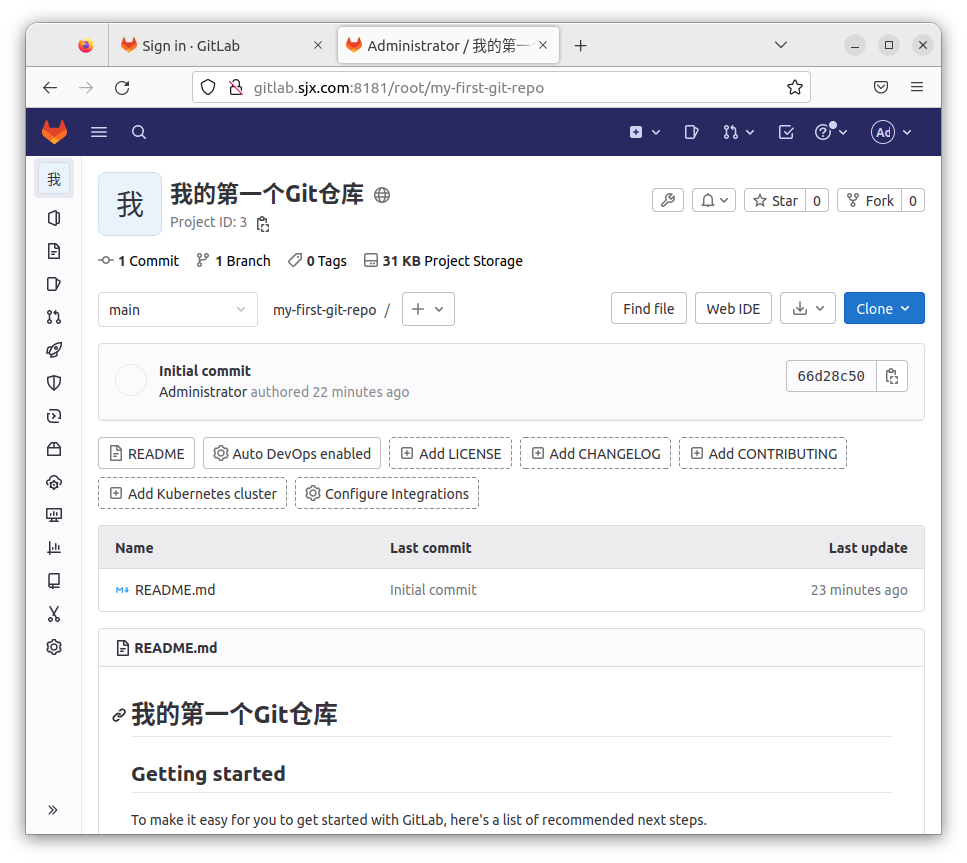Screen dimensions: 967x863
Task: Open CI/CD rocket icon in sidebar
Action: pyautogui.click(x=54, y=350)
